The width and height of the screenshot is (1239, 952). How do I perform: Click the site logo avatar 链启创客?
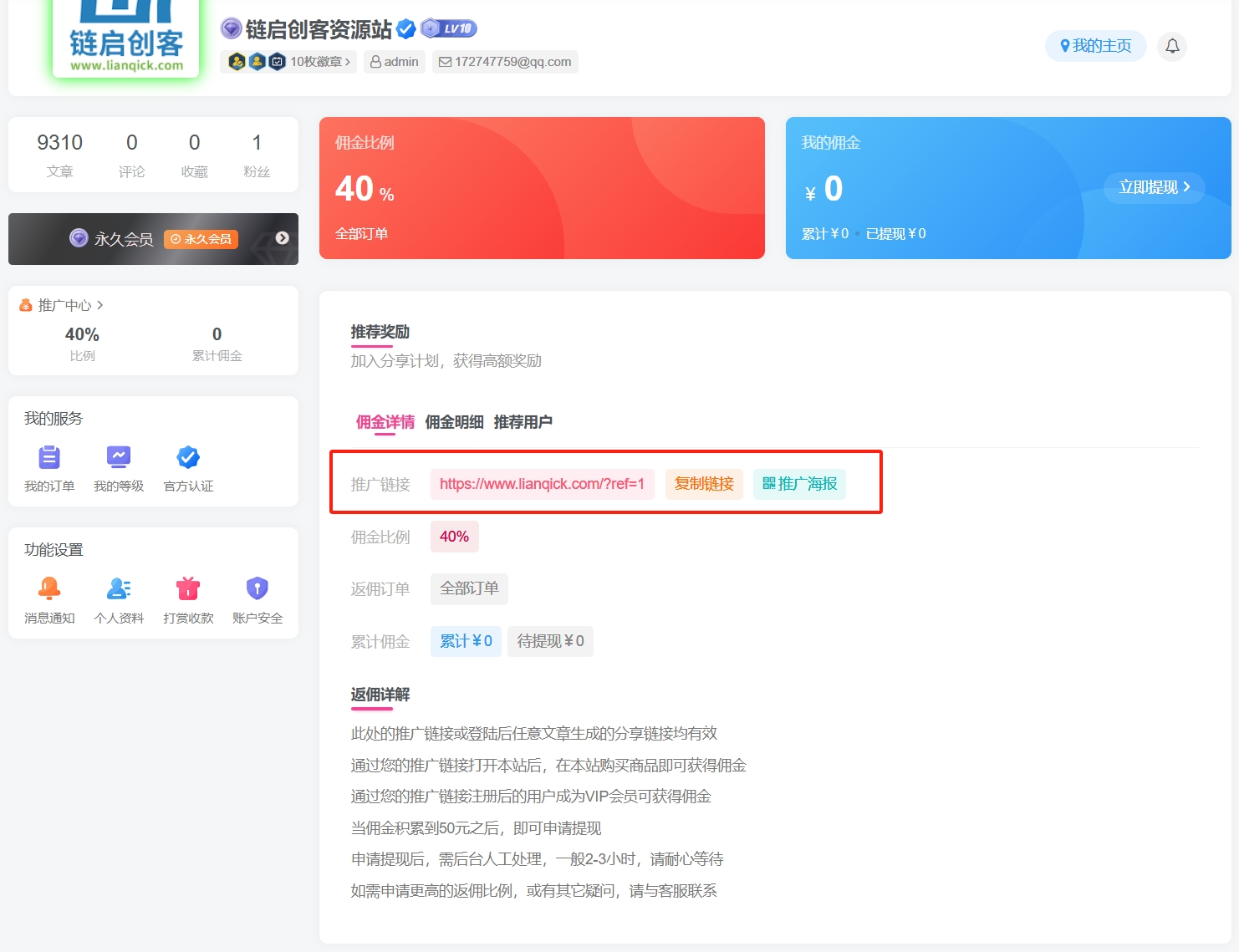tap(126, 38)
